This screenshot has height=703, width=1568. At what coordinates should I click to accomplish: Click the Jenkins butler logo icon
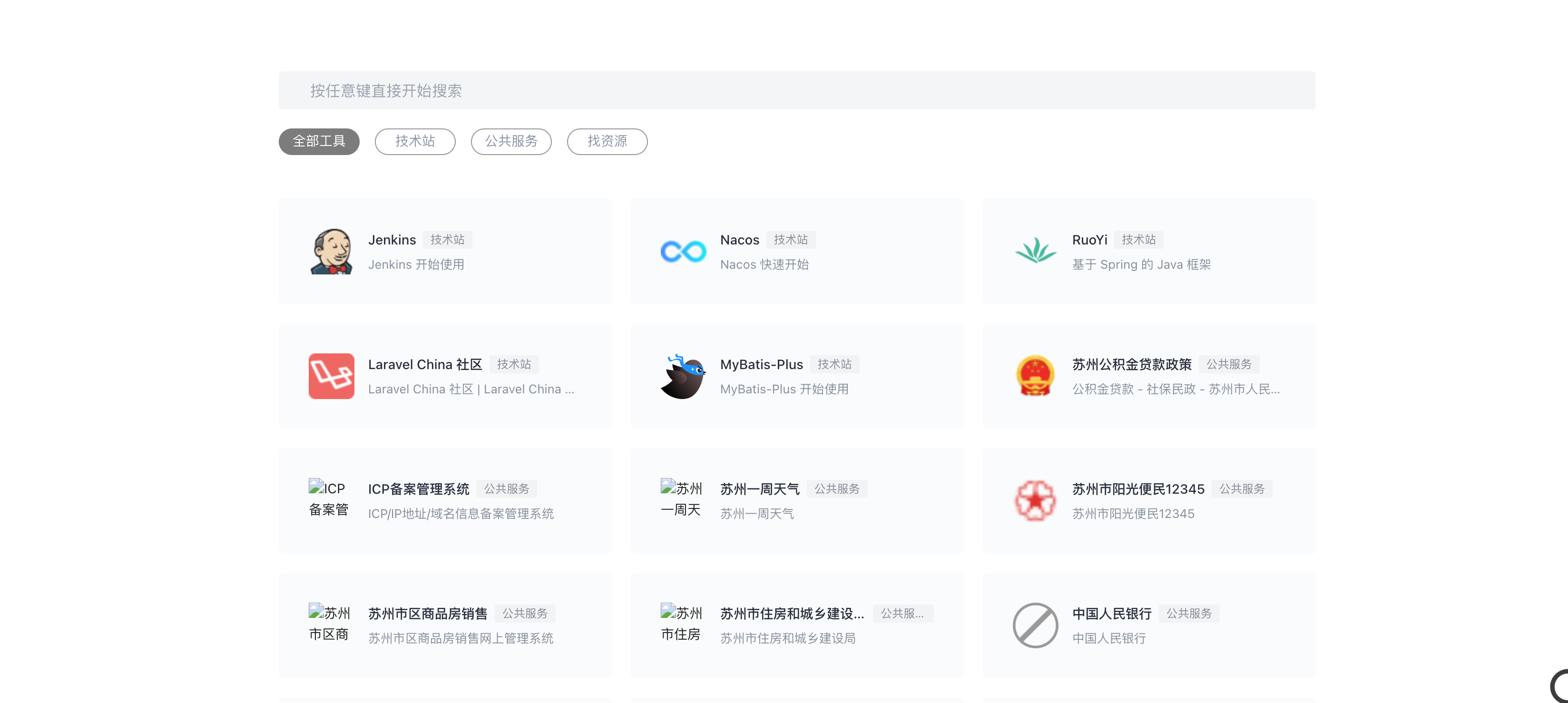[x=331, y=251]
